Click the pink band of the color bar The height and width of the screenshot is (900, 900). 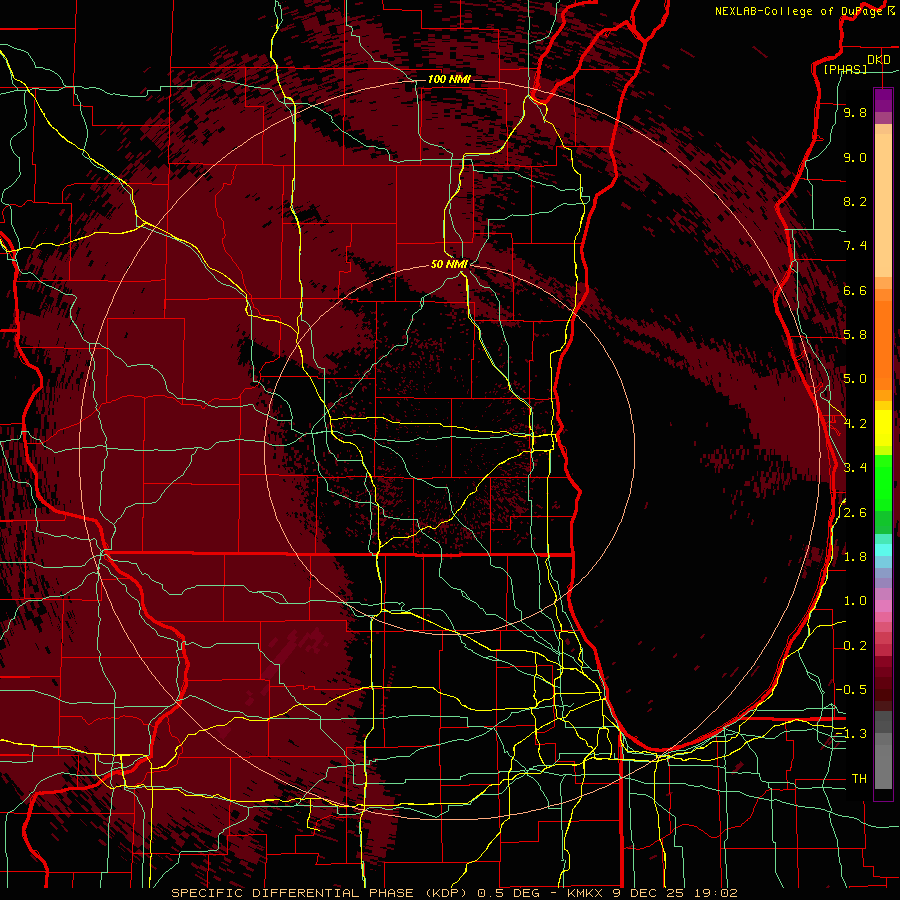883,606
